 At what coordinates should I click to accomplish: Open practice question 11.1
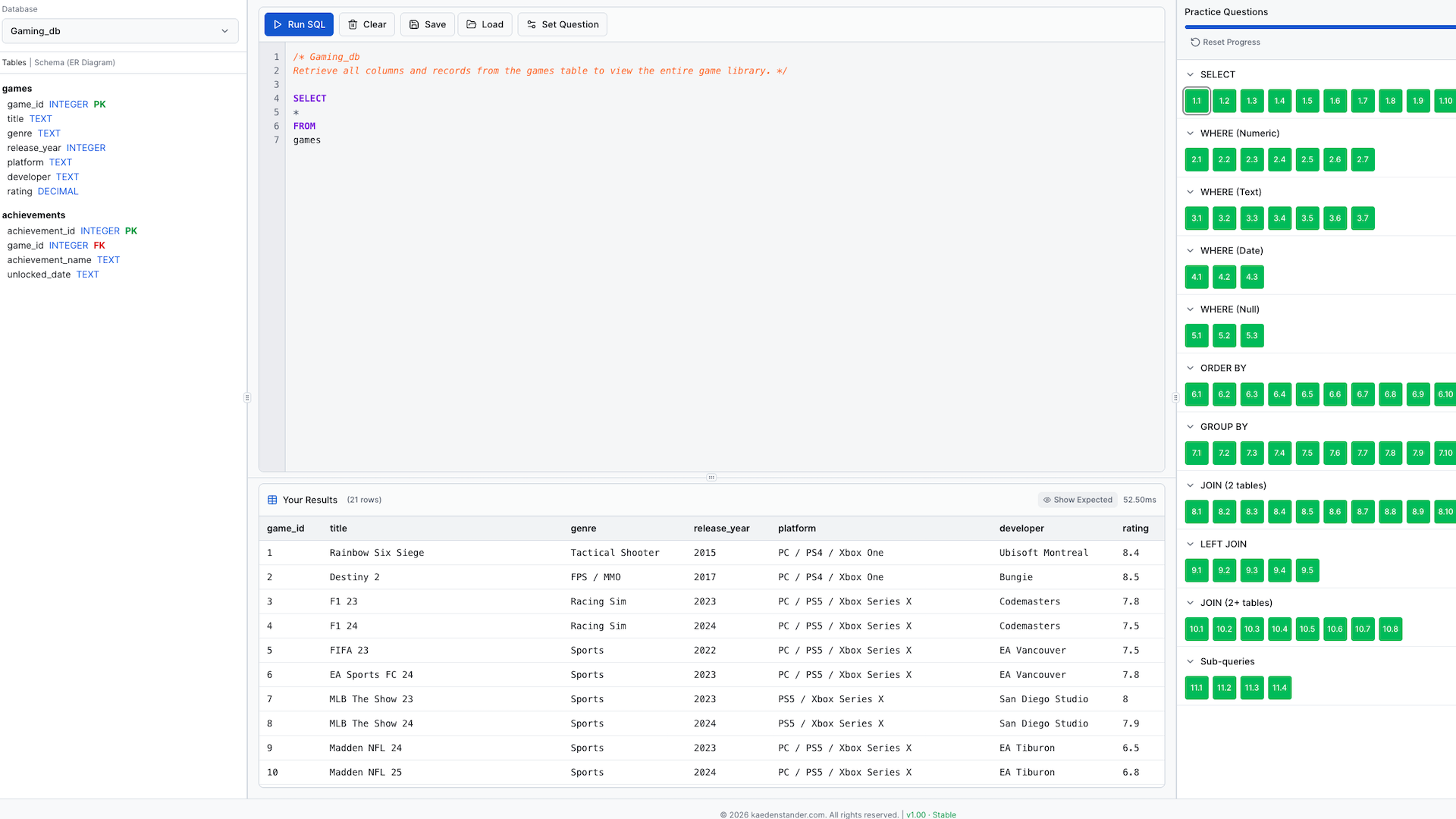(1197, 688)
